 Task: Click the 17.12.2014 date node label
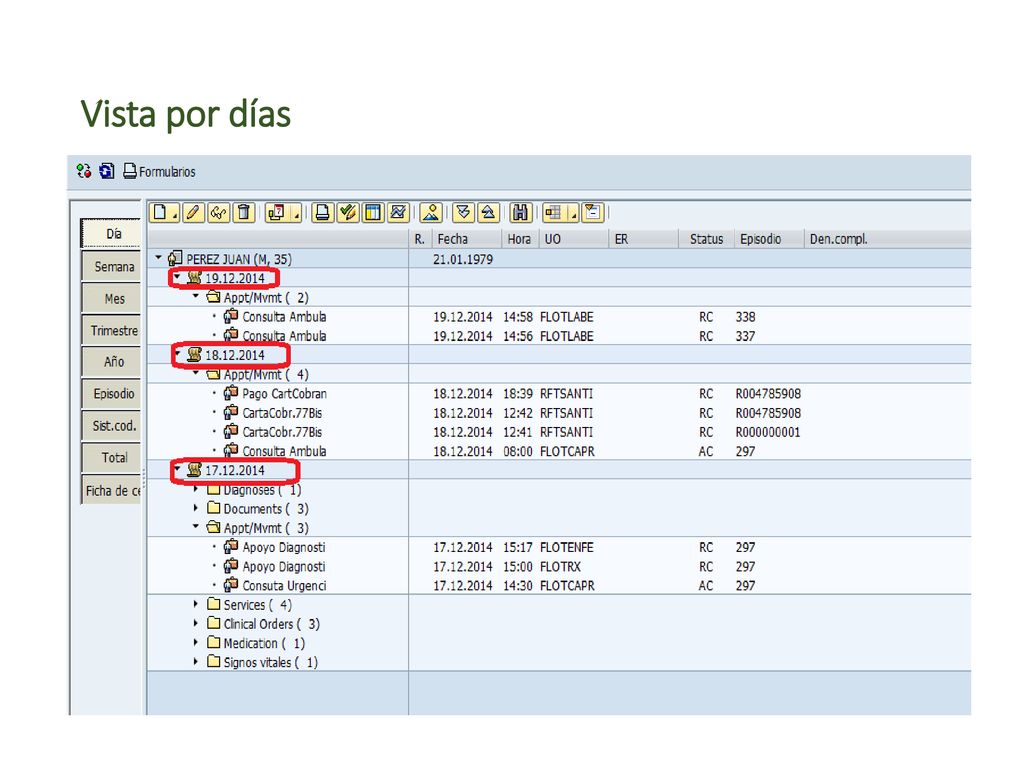pos(234,470)
